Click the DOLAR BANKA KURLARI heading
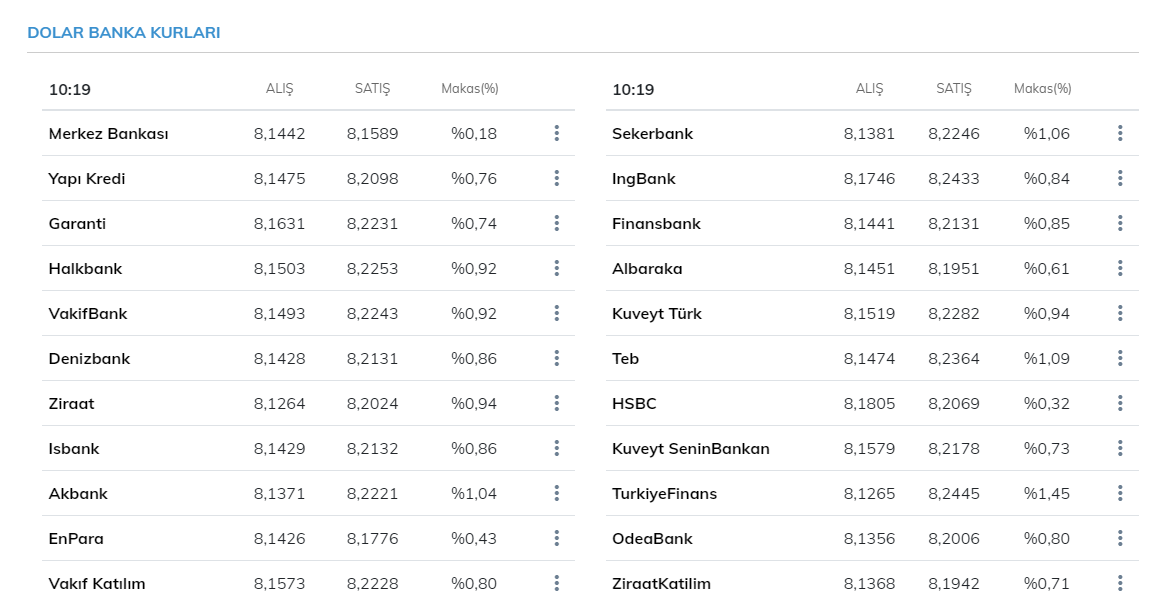Viewport: 1152px width, 616px height. (124, 33)
